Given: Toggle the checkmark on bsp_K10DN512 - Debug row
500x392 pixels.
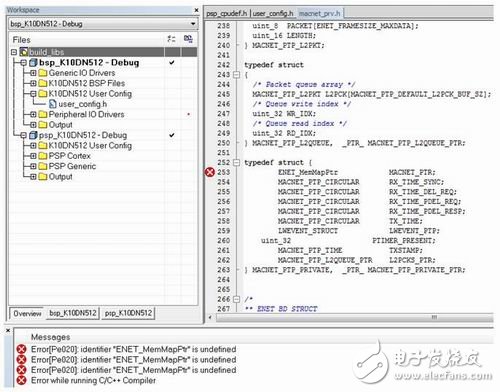Looking at the screenshot, I should tap(172, 62).
